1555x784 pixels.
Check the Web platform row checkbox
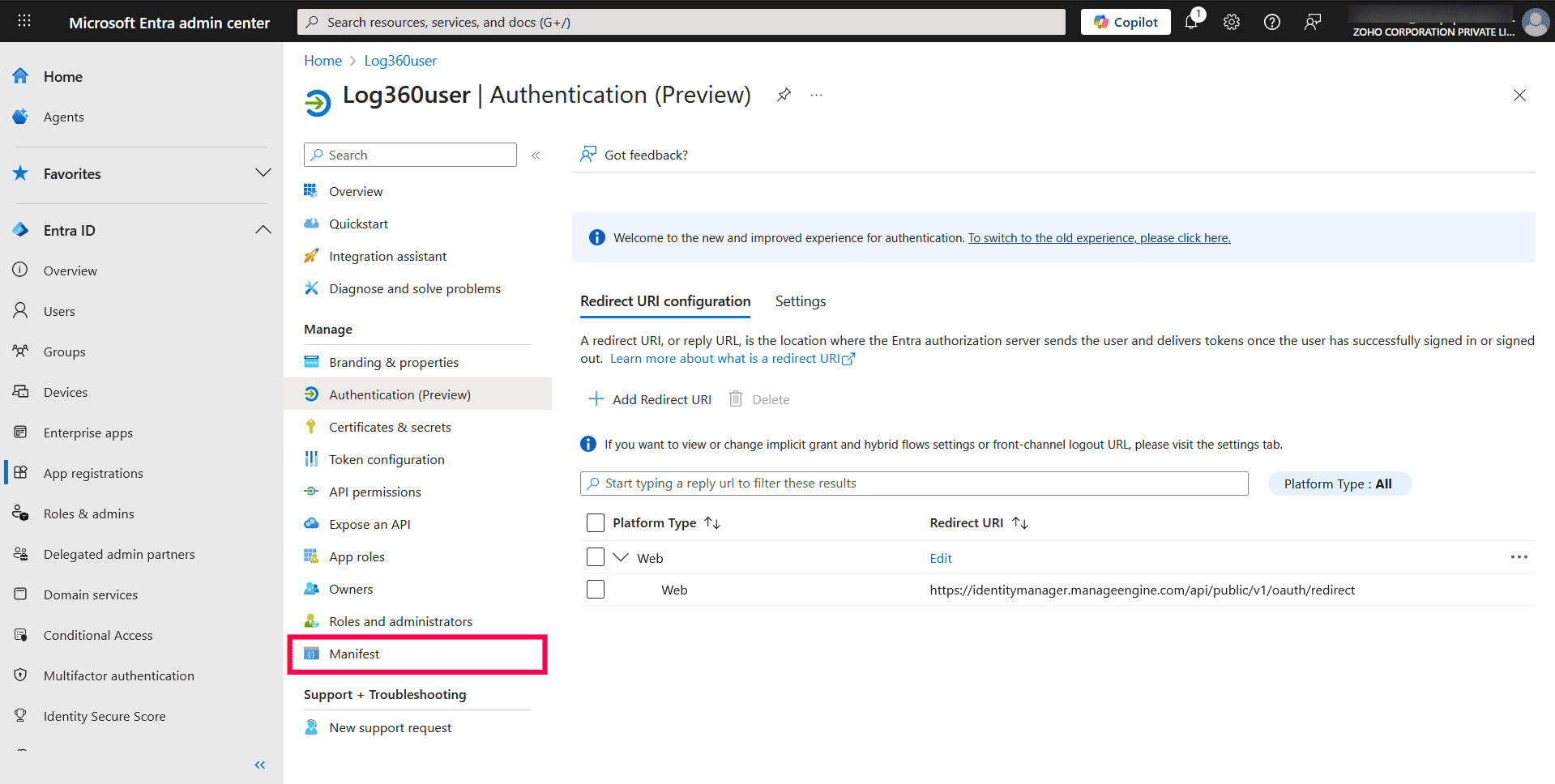(596, 556)
